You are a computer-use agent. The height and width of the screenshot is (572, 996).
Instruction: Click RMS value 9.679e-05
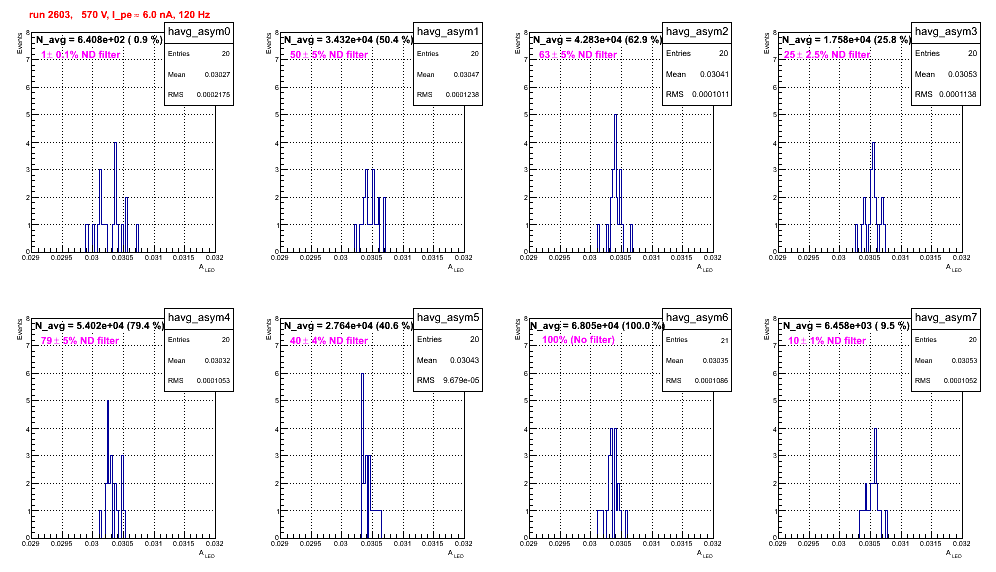pos(462,381)
